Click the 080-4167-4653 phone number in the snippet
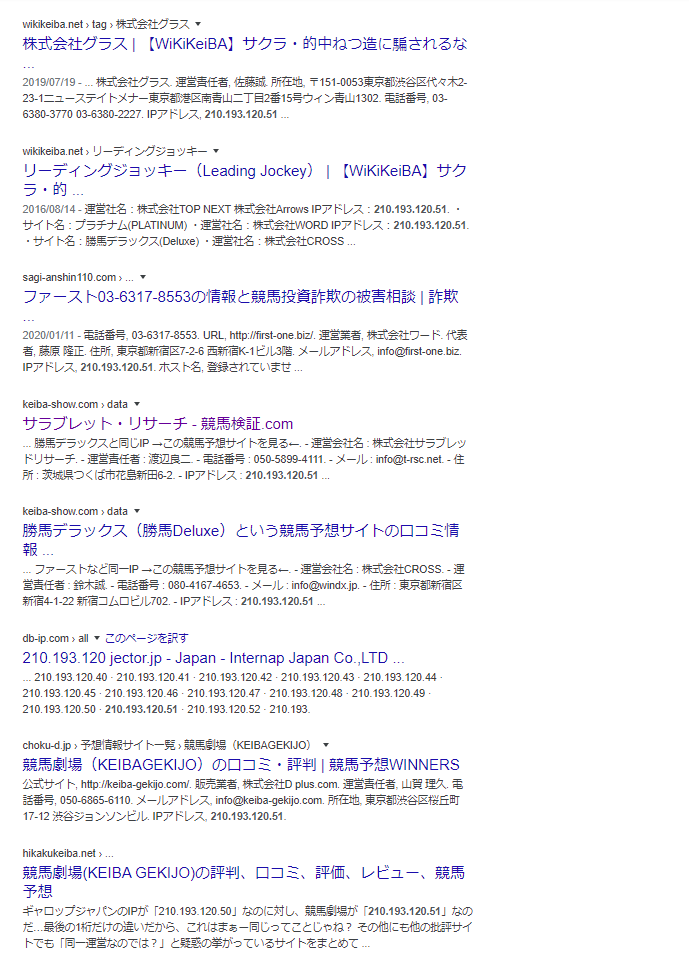 click(204, 585)
